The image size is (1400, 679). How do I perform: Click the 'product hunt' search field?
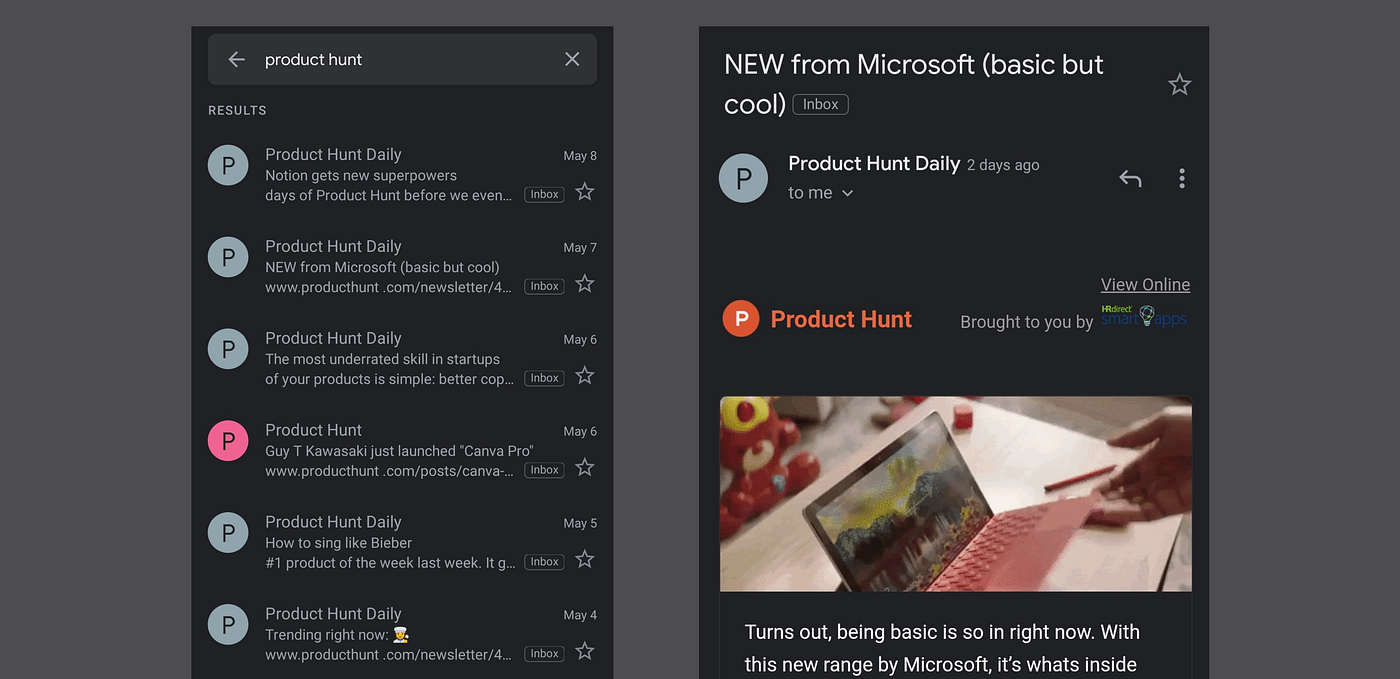(402, 60)
